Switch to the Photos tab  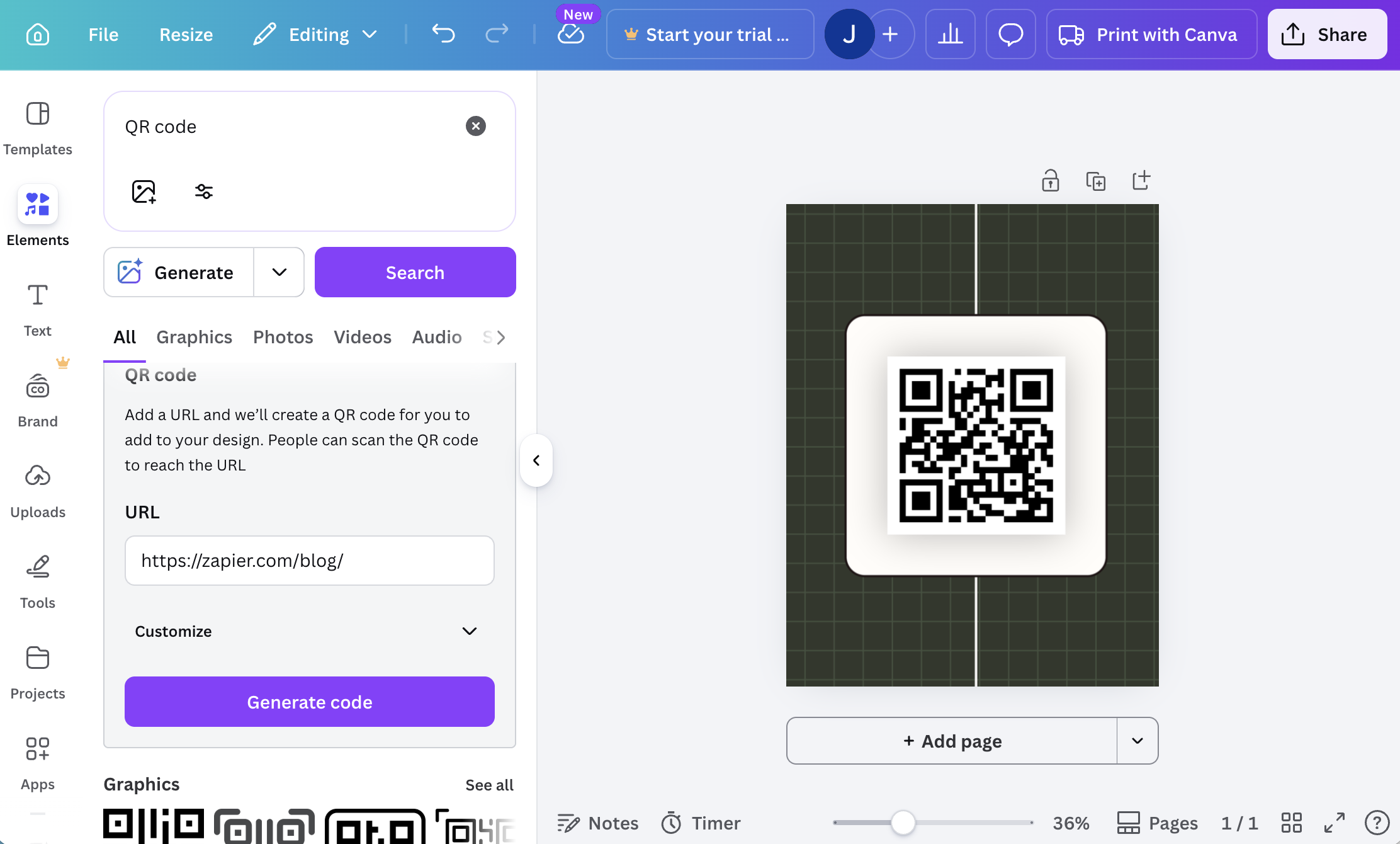(x=283, y=337)
